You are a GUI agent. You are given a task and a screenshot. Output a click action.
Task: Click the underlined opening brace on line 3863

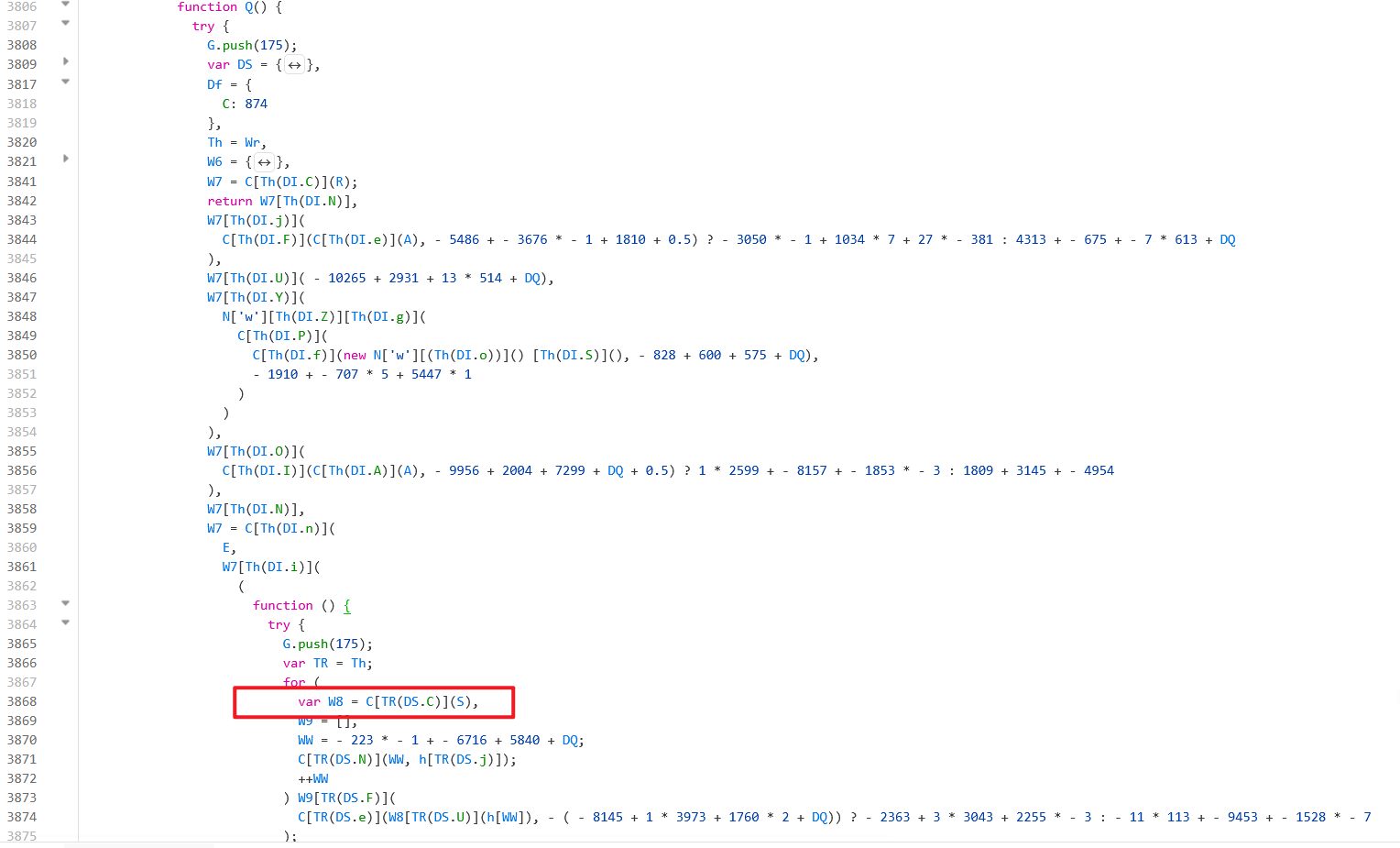click(x=345, y=605)
